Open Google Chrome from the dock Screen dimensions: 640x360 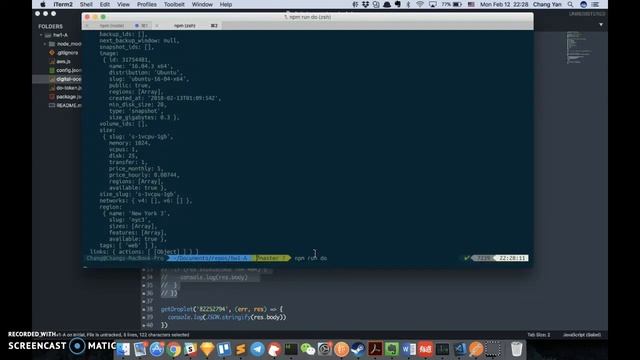173,349
